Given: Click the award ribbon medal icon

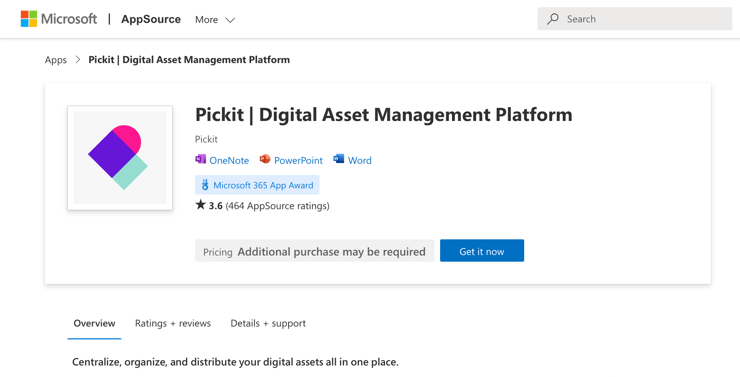Looking at the screenshot, I should click(205, 185).
